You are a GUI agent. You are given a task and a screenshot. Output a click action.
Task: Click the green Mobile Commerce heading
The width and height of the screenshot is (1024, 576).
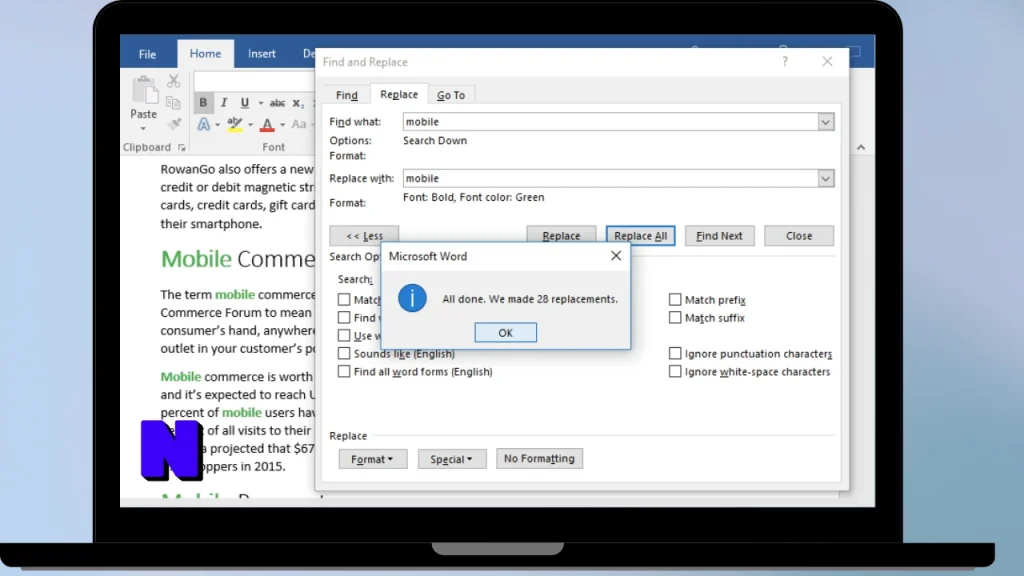pos(238,259)
